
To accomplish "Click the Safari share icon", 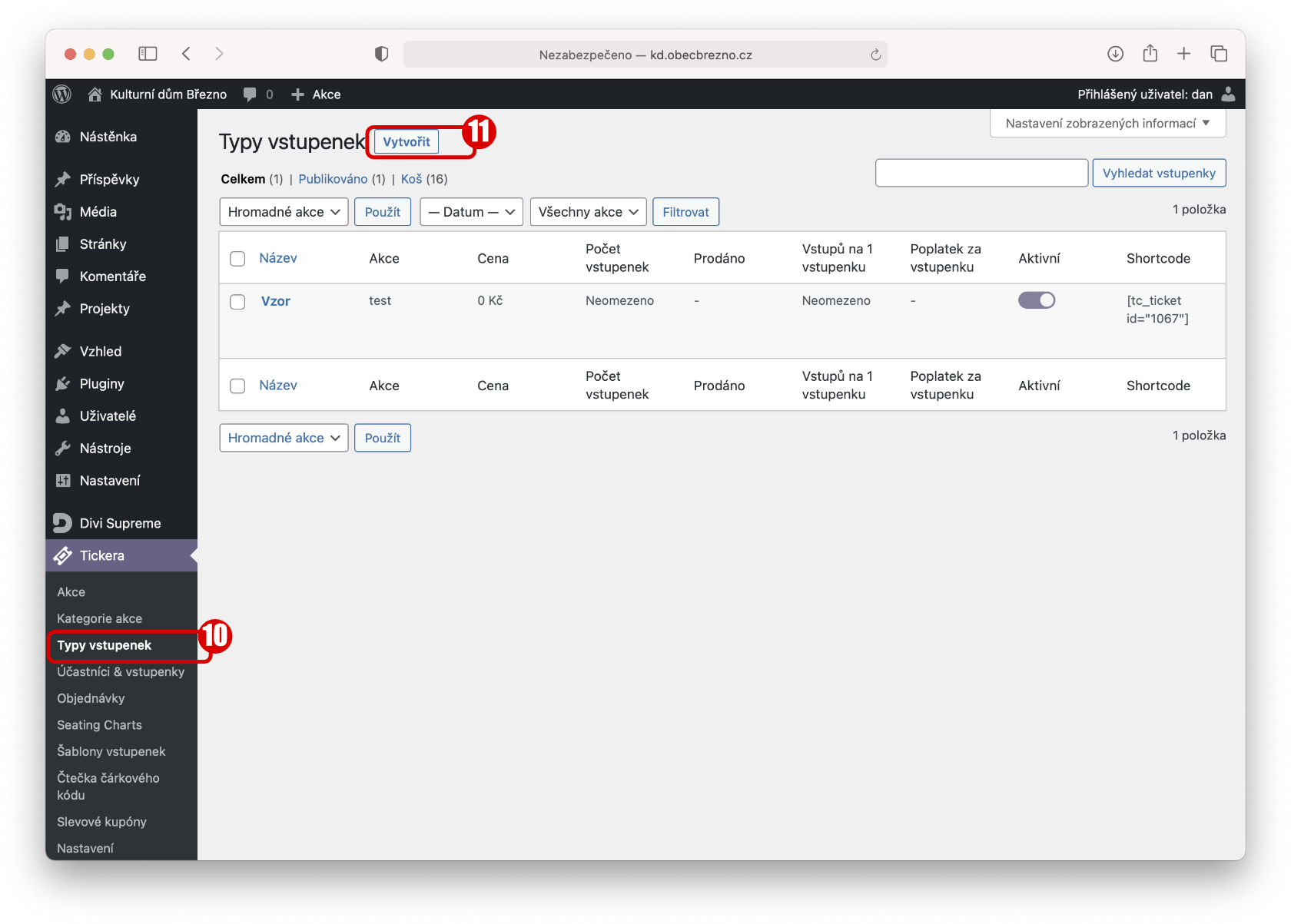I will 1150,54.
